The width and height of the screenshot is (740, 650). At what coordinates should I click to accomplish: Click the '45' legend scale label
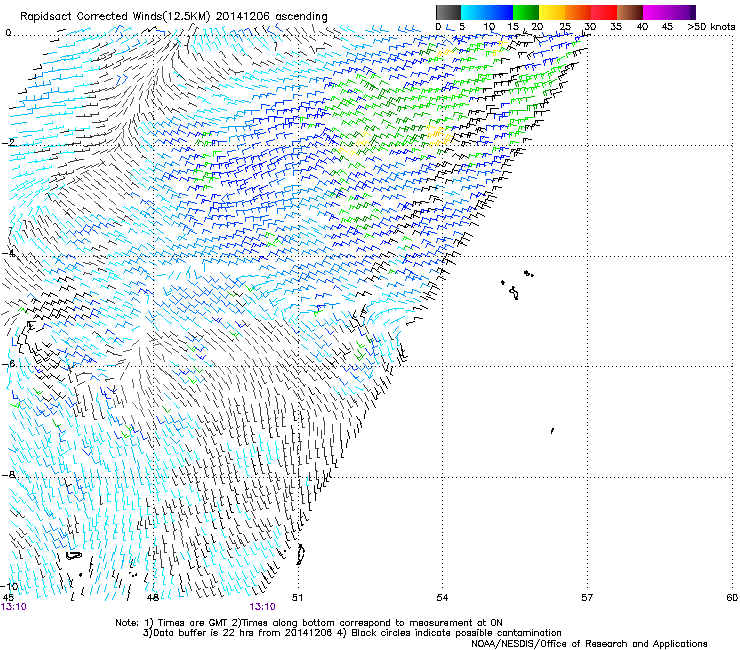point(667,27)
